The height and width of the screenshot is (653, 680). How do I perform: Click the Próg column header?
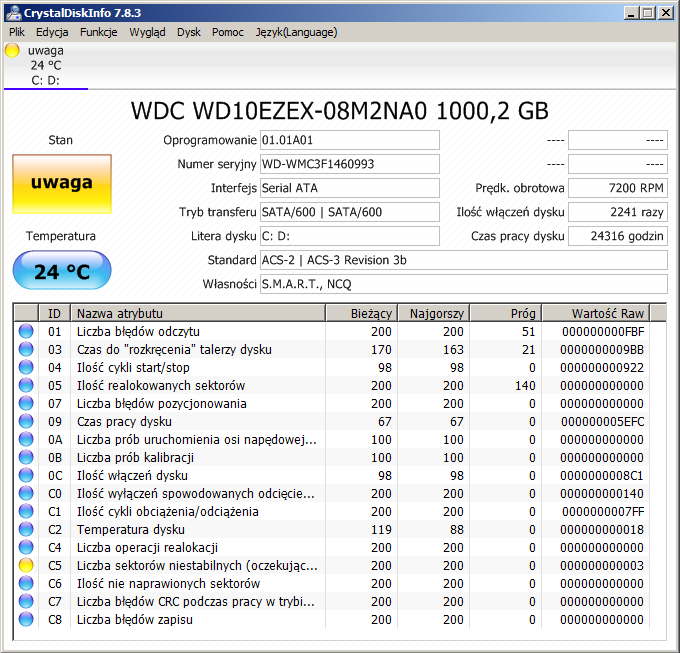click(x=506, y=313)
